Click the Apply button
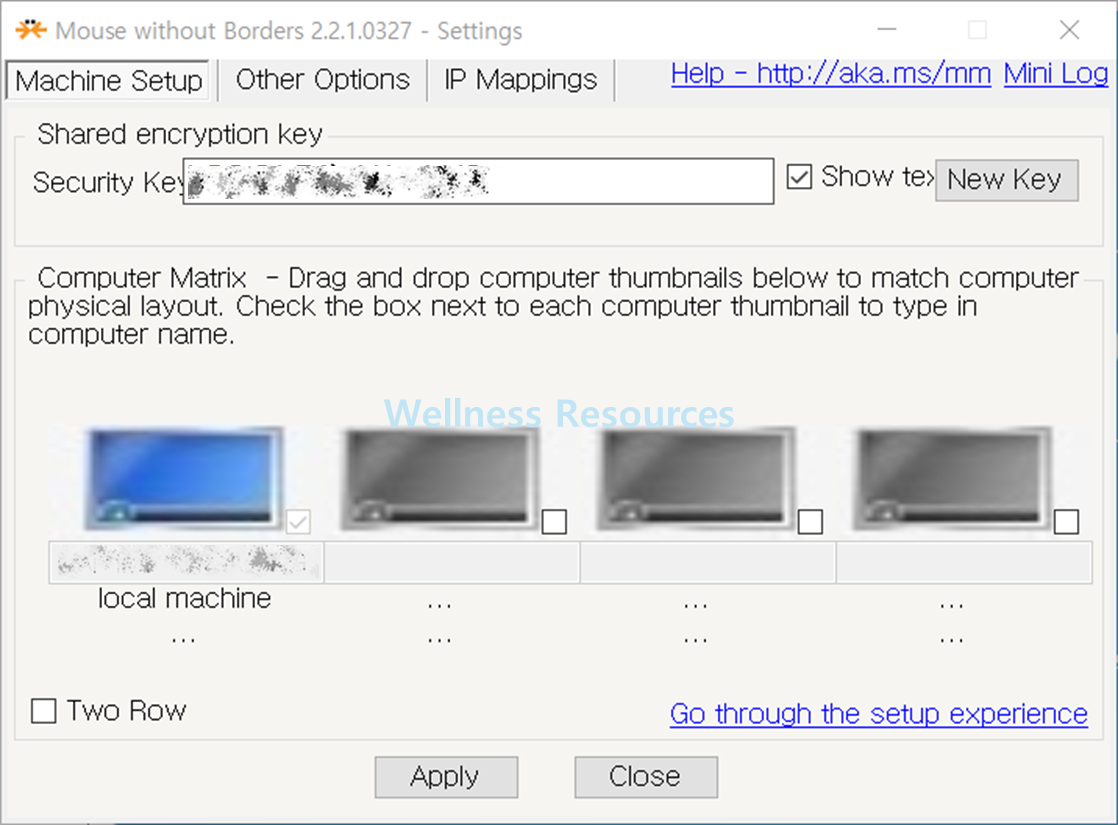 pyautogui.click(x=446, y=777)
